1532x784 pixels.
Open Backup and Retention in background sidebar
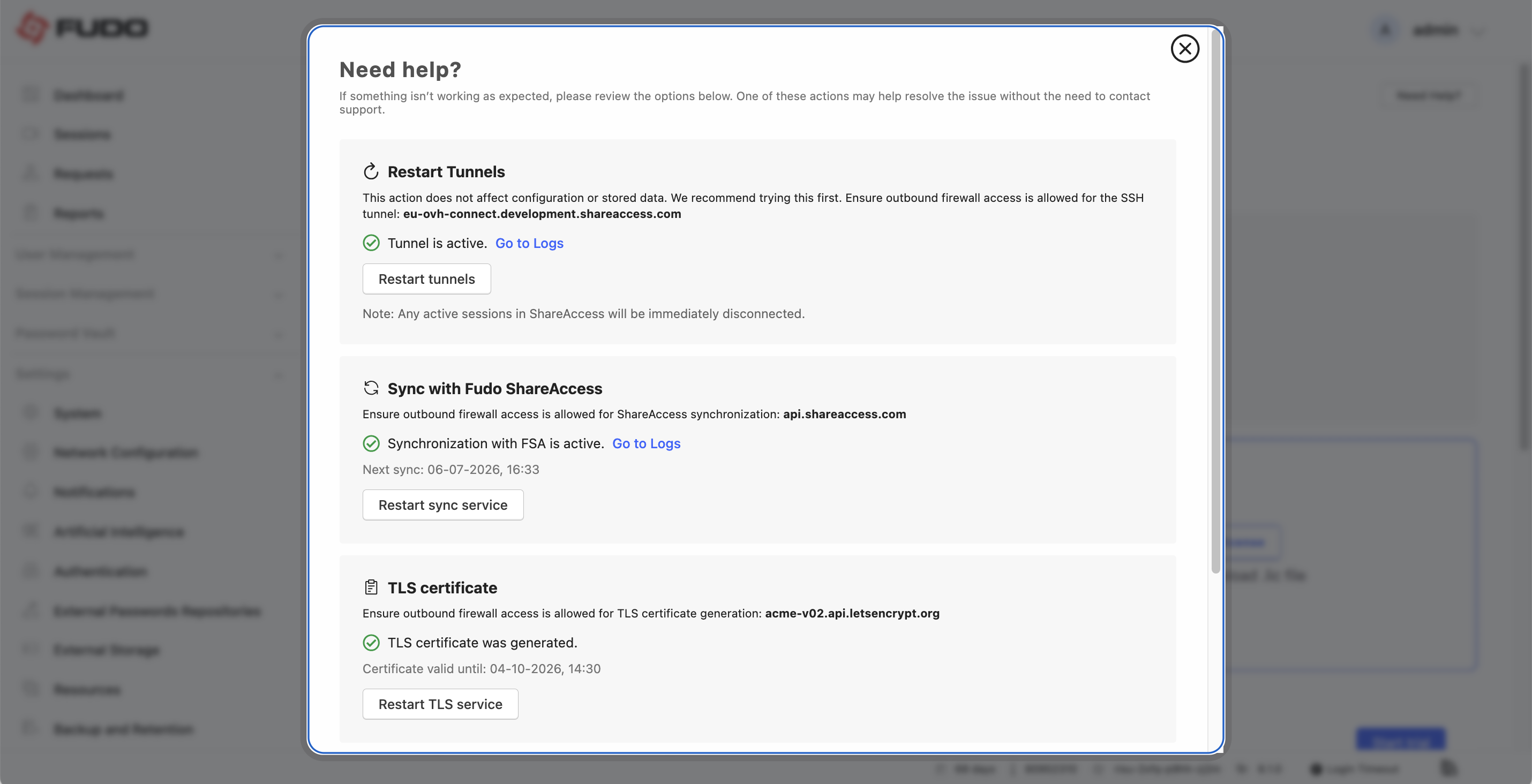(123, 729)
